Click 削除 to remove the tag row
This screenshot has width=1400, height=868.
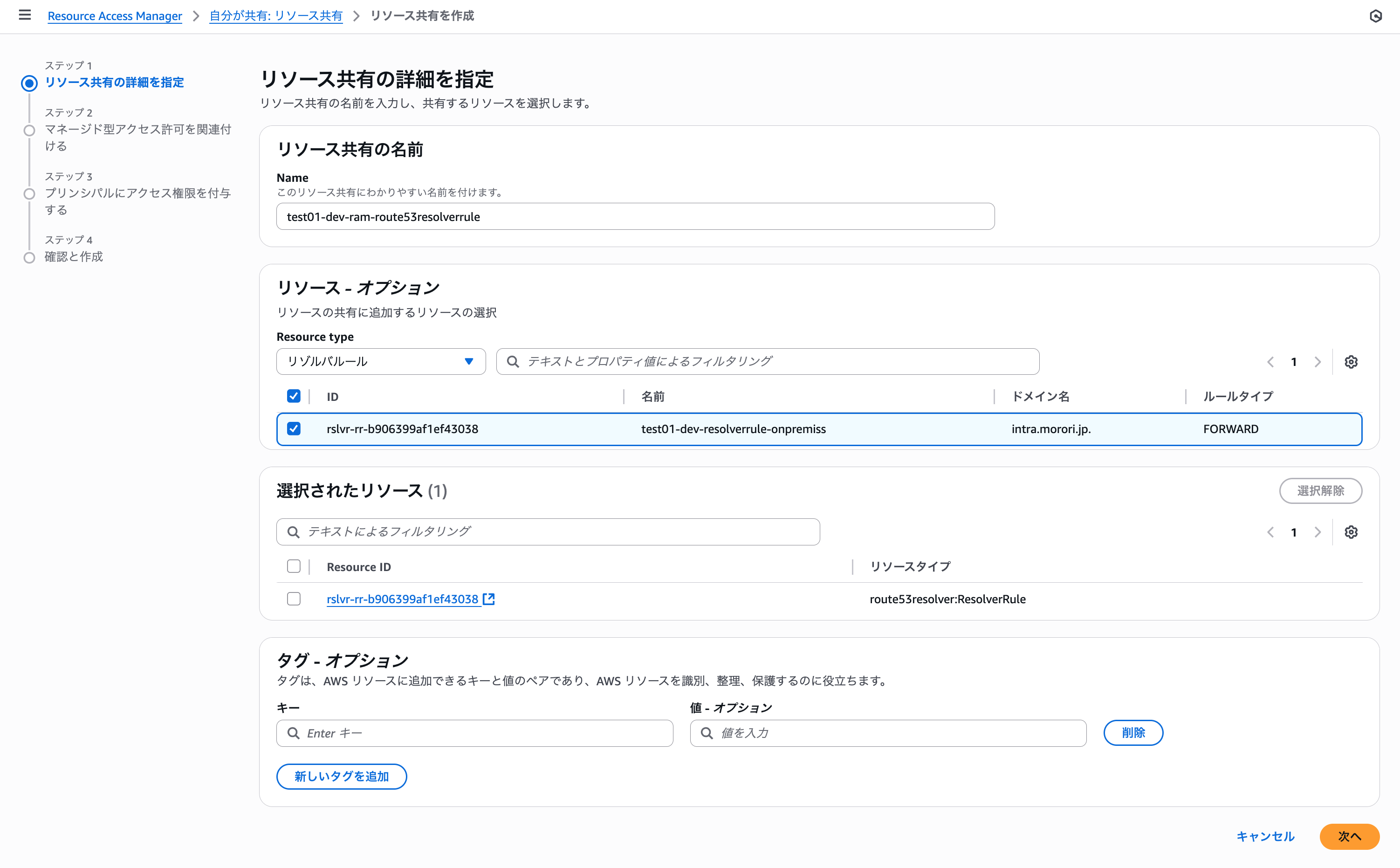(x=1133, y=732)
